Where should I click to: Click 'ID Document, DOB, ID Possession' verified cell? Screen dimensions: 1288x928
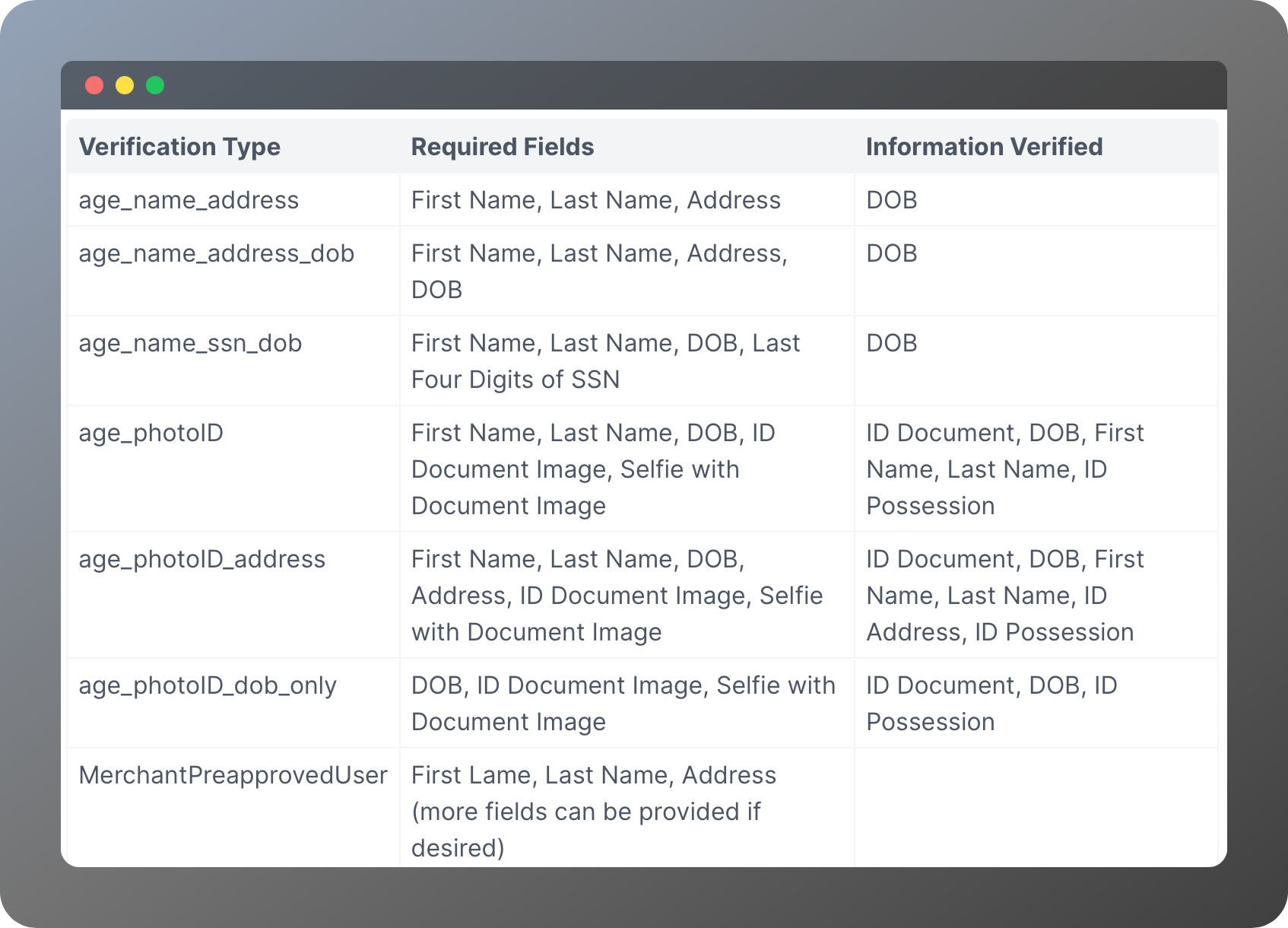[x=1036, y=704]
